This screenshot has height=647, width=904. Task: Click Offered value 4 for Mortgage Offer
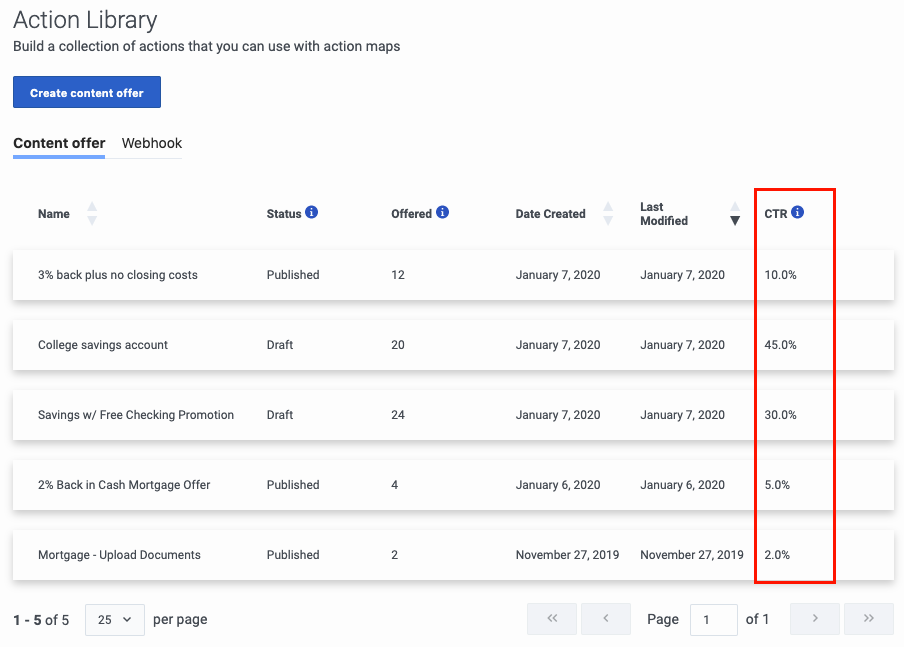[x=394, y=485]
